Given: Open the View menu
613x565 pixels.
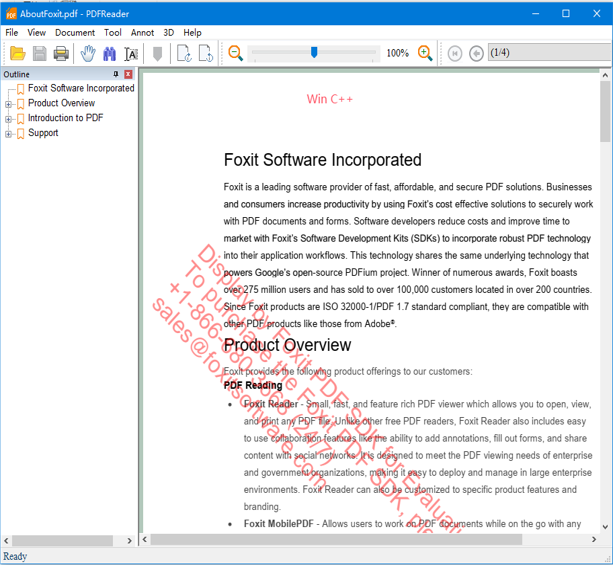Looking at the screenshot, I should click(x=36, y=32).
